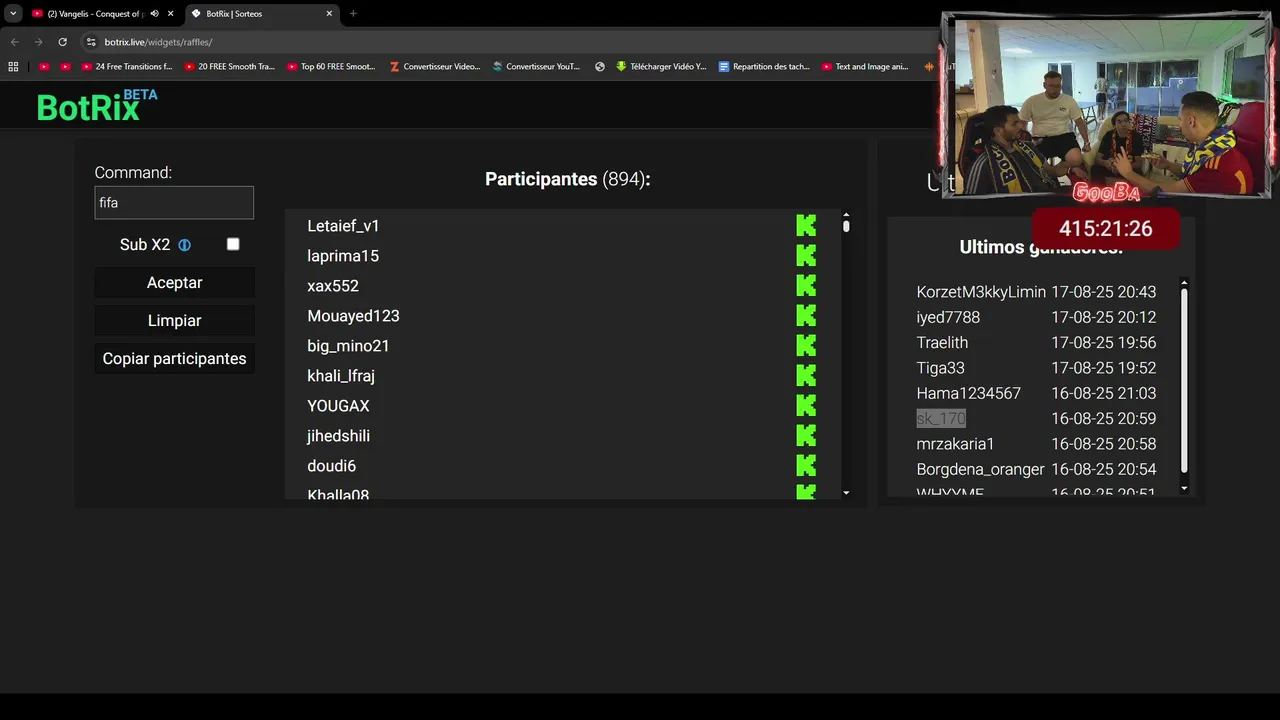Click participants list scroll-up arrow
The height and width of the screenshot is (720, 1280).
pos(846,215)
